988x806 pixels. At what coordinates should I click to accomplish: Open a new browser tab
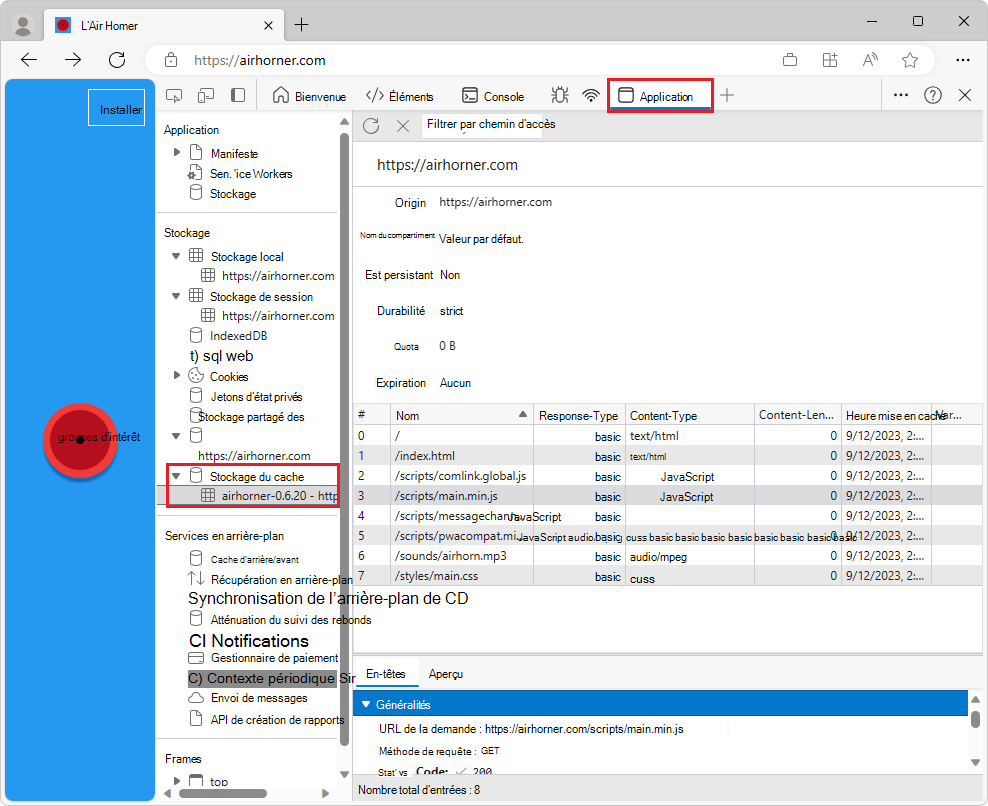click(302, 25)
